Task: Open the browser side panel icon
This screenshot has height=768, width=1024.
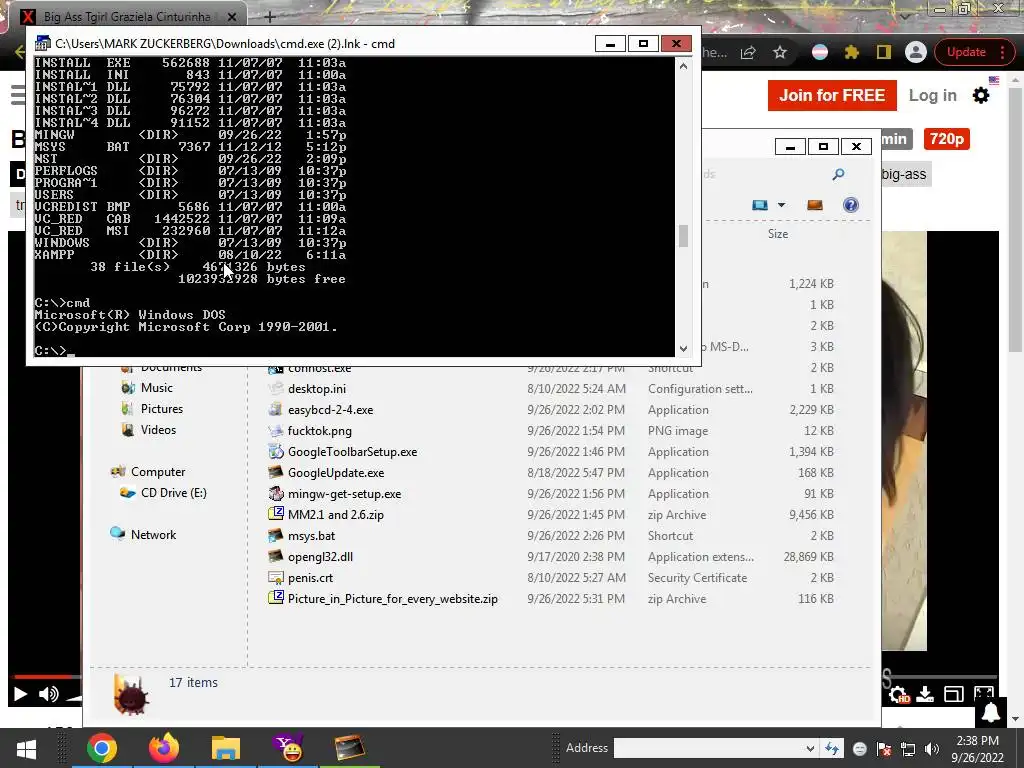Action: [884, 52]
